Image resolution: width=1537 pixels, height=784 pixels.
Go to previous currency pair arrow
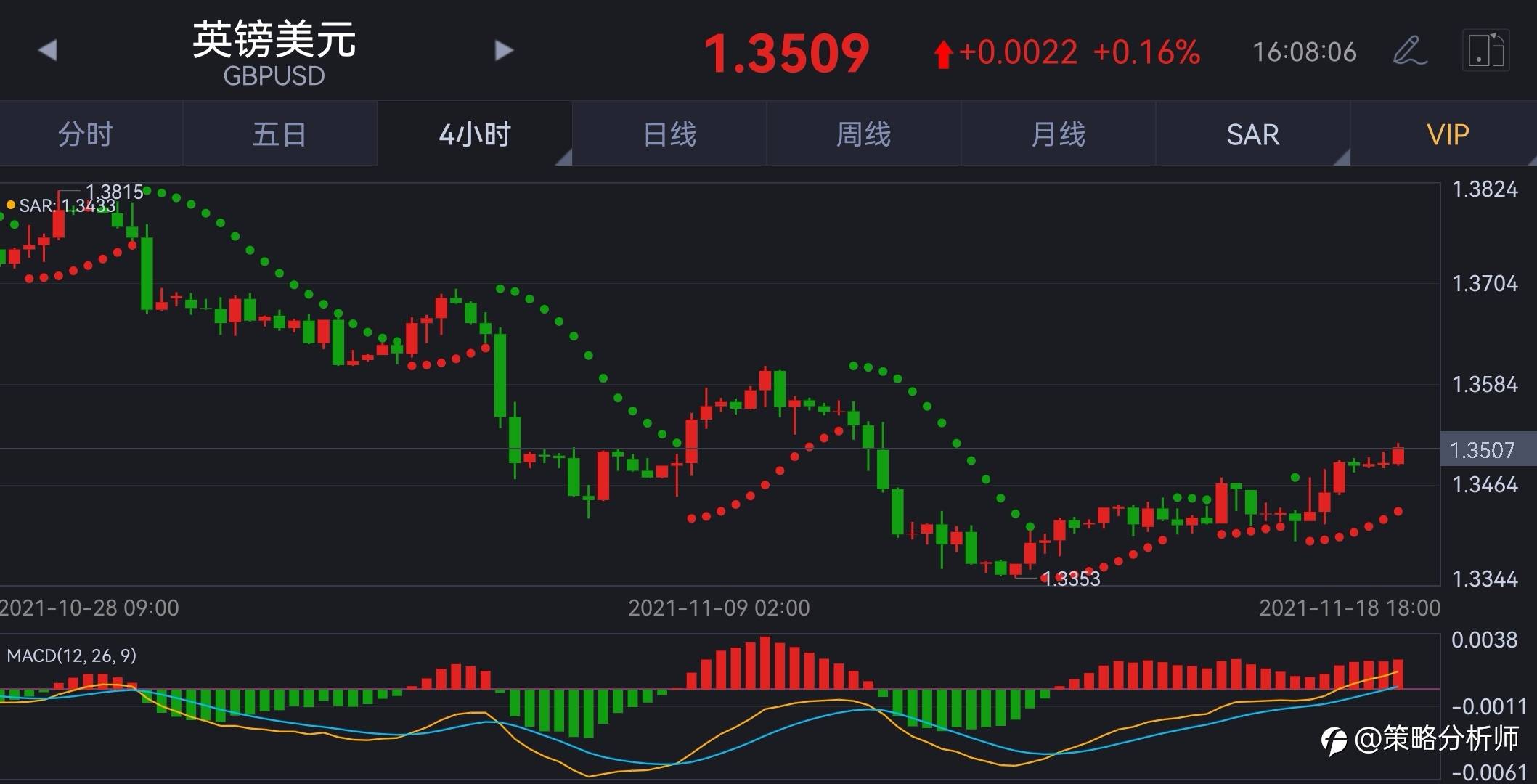(48, 50)
